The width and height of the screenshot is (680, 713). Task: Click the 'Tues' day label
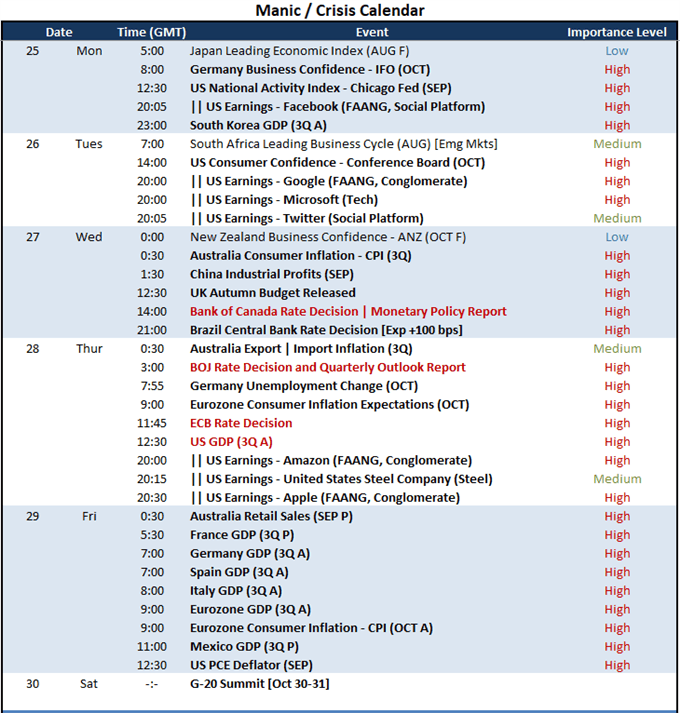tap(89, 144)
